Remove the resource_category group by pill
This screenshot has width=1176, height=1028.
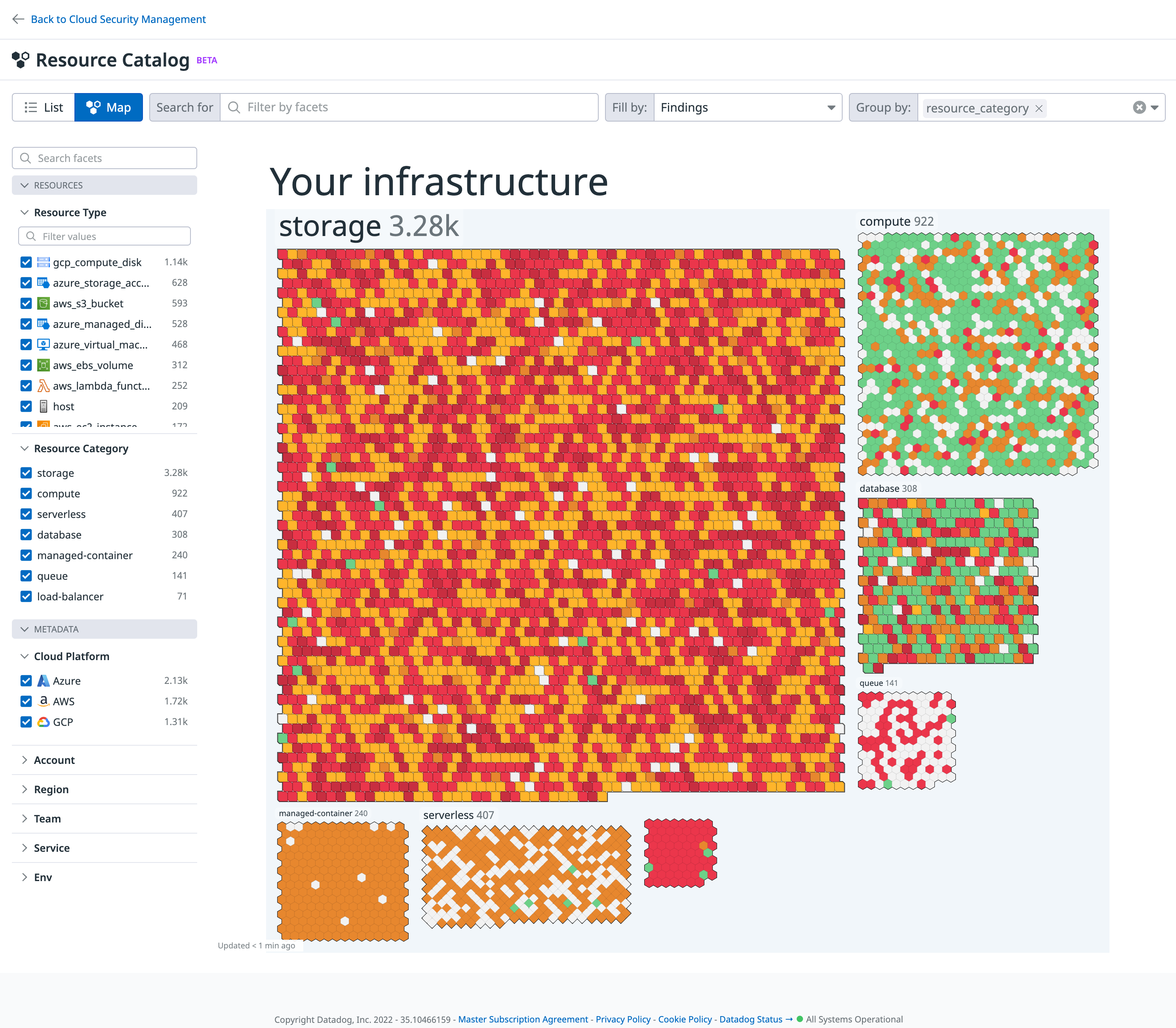[1039, 108]
